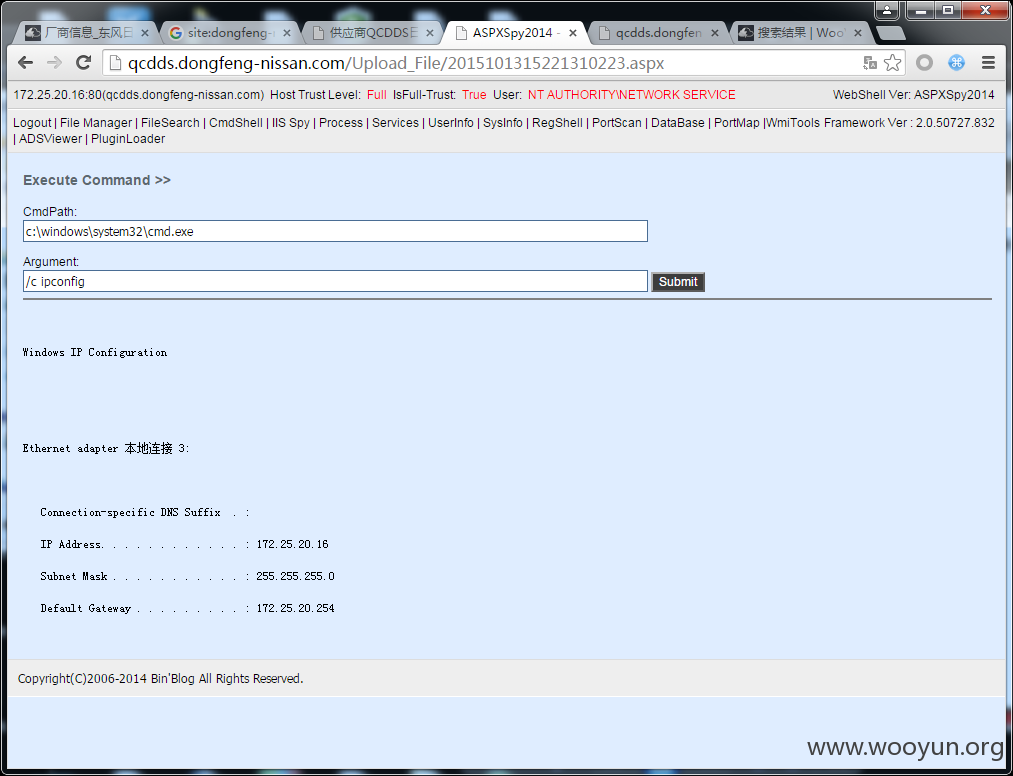1013x776 pixels.
Task: Click the Windows IP Configuration text
Action: point(95,352)
